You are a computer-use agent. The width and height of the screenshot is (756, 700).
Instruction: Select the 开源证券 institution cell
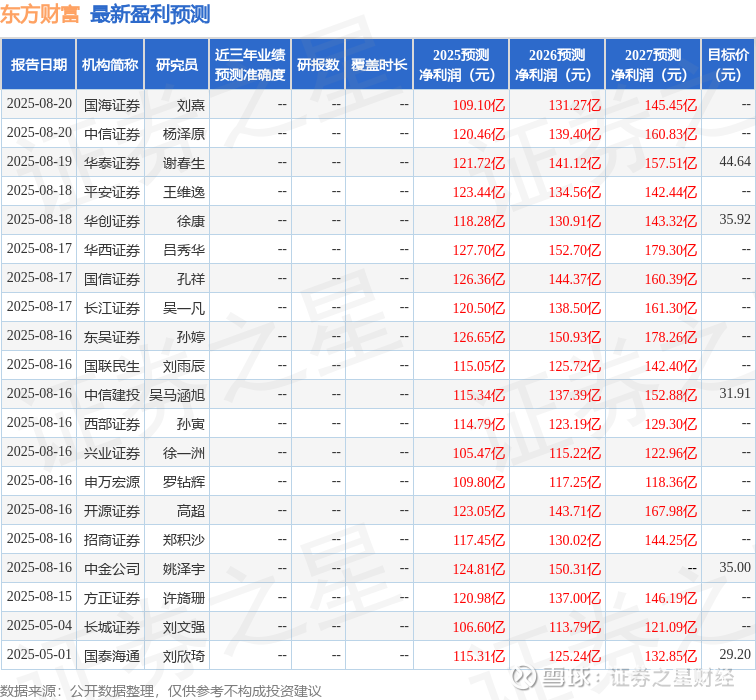point(112,511)
